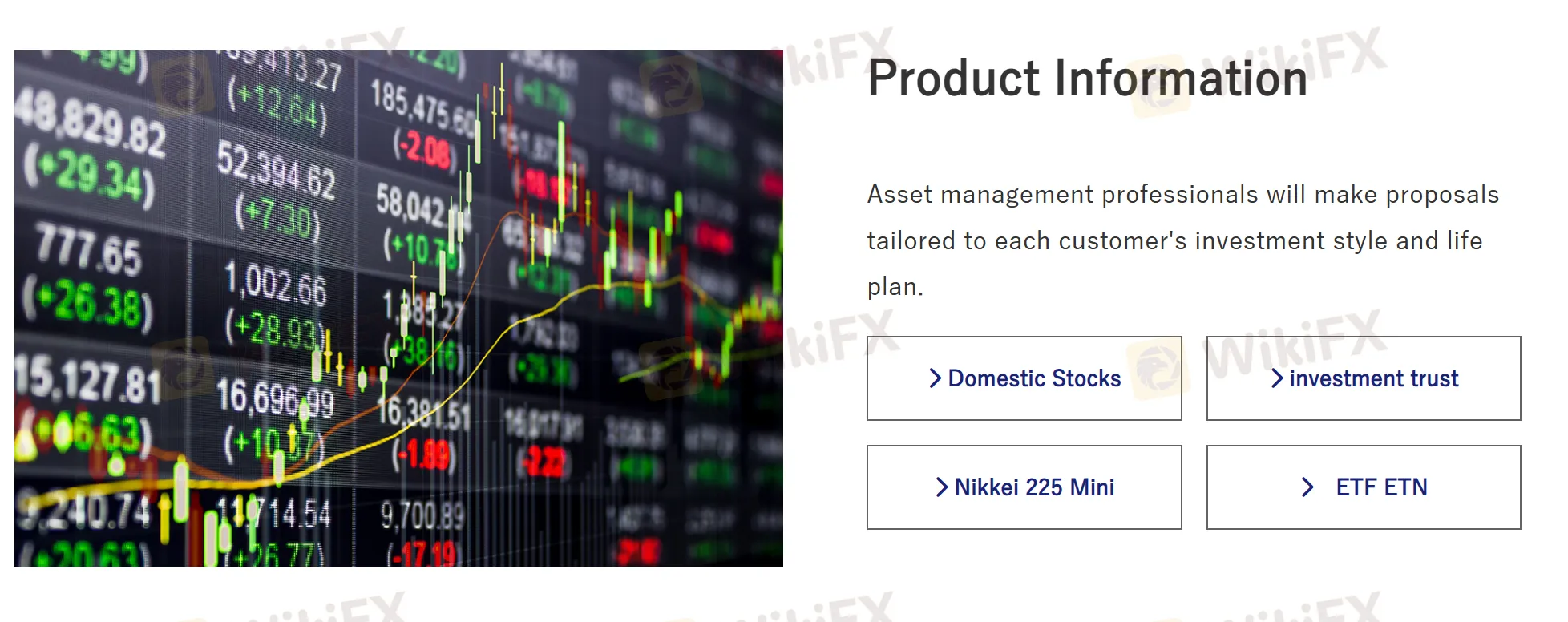The width and height of the screenshot is (1568, 622).
Task: Click the 16,696.99 quote in the stock image
Action: click(274, 398)
